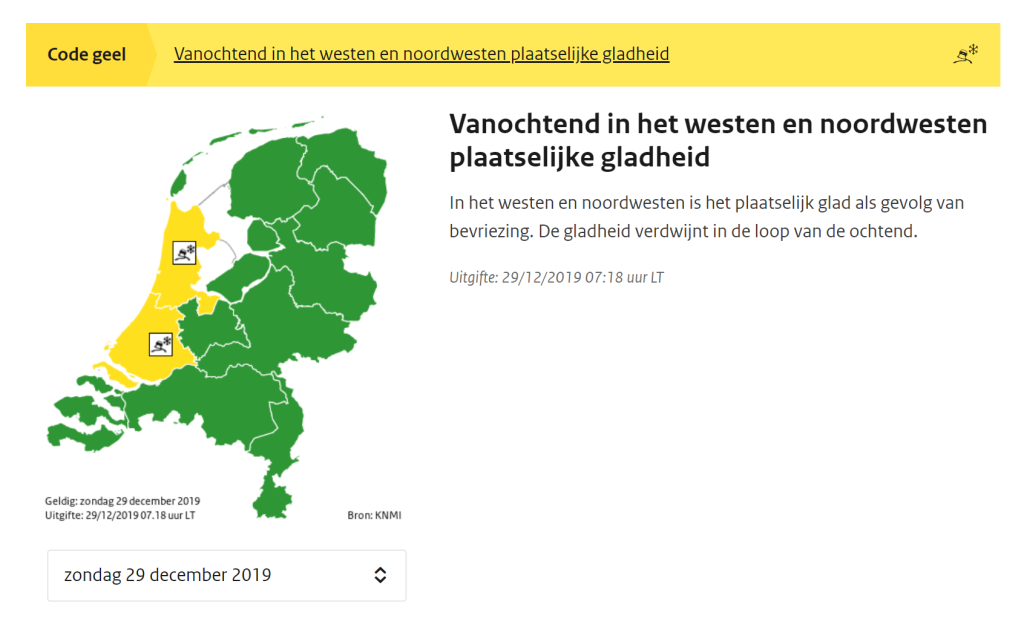
Task: Click the slipperiness warning icon on Zuid-Holland
Action: pyautogui.click(x=161, y=344)
